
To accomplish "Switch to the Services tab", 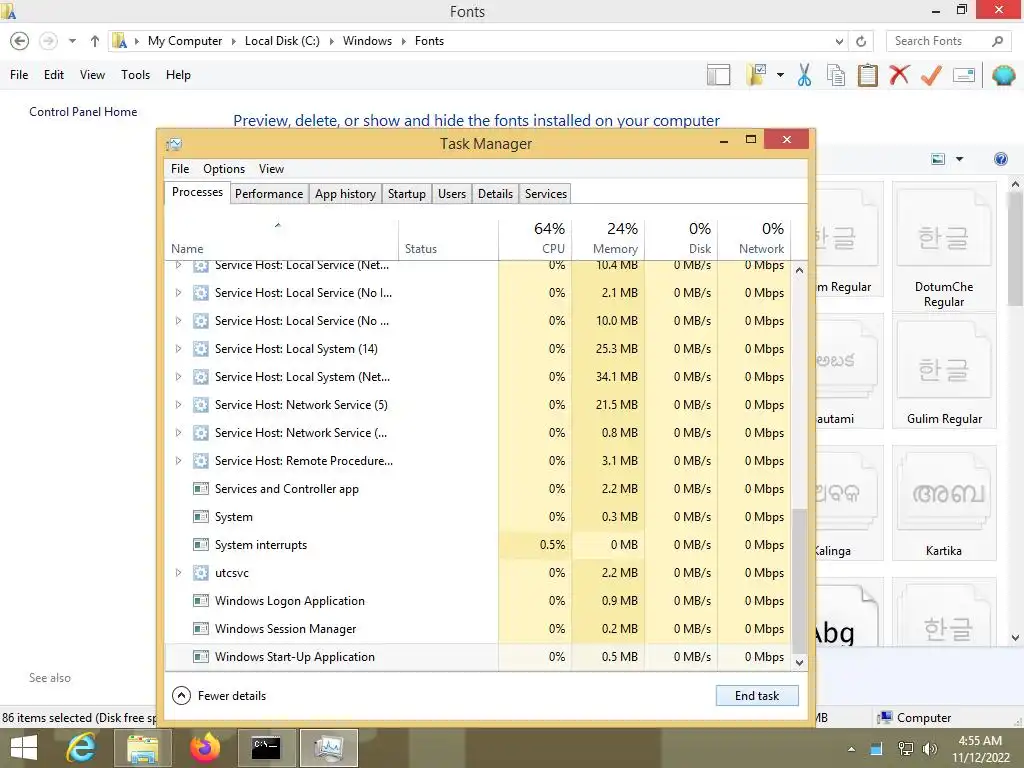I will [546, 194].
